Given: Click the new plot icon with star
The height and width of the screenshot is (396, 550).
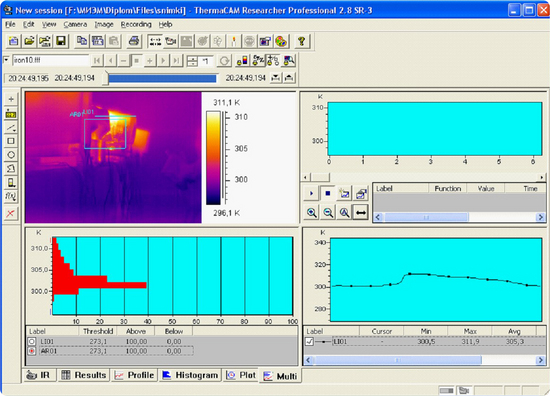Looking at the screenshot, I should 344,193.
